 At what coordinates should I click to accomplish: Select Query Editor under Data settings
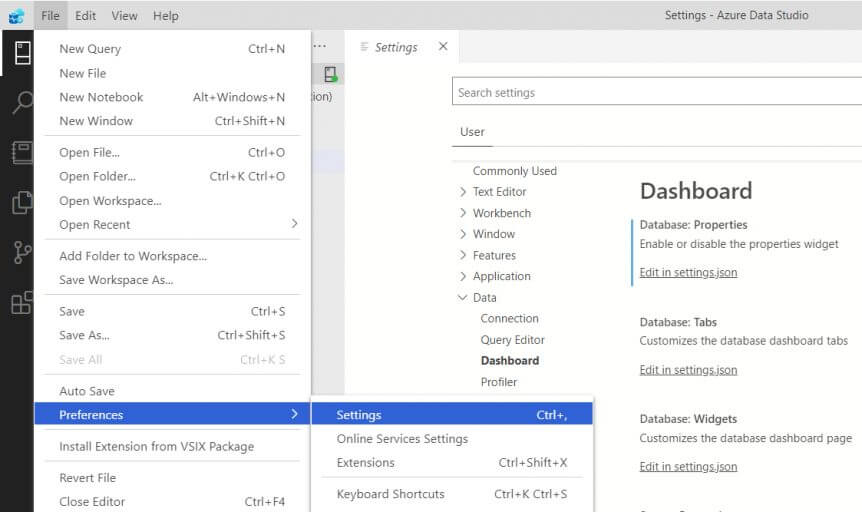click(512, 340)
